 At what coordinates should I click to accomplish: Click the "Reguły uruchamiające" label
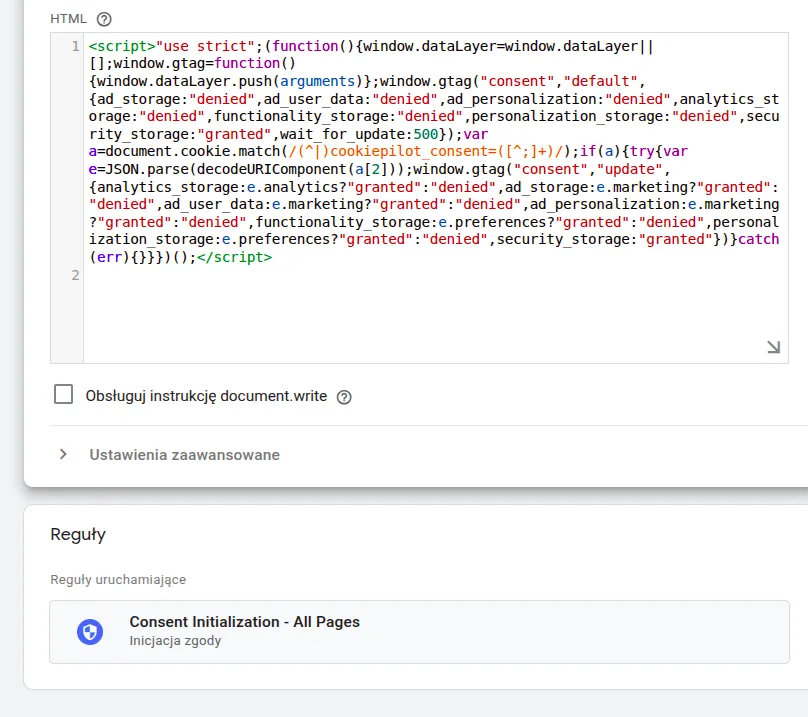point(118,579)
